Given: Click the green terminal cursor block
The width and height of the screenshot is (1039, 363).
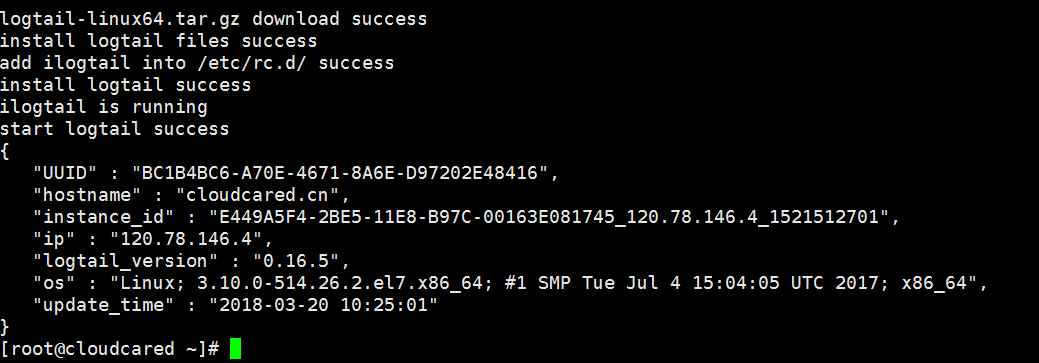Looking at the screenshot, I should click(236, 348).
